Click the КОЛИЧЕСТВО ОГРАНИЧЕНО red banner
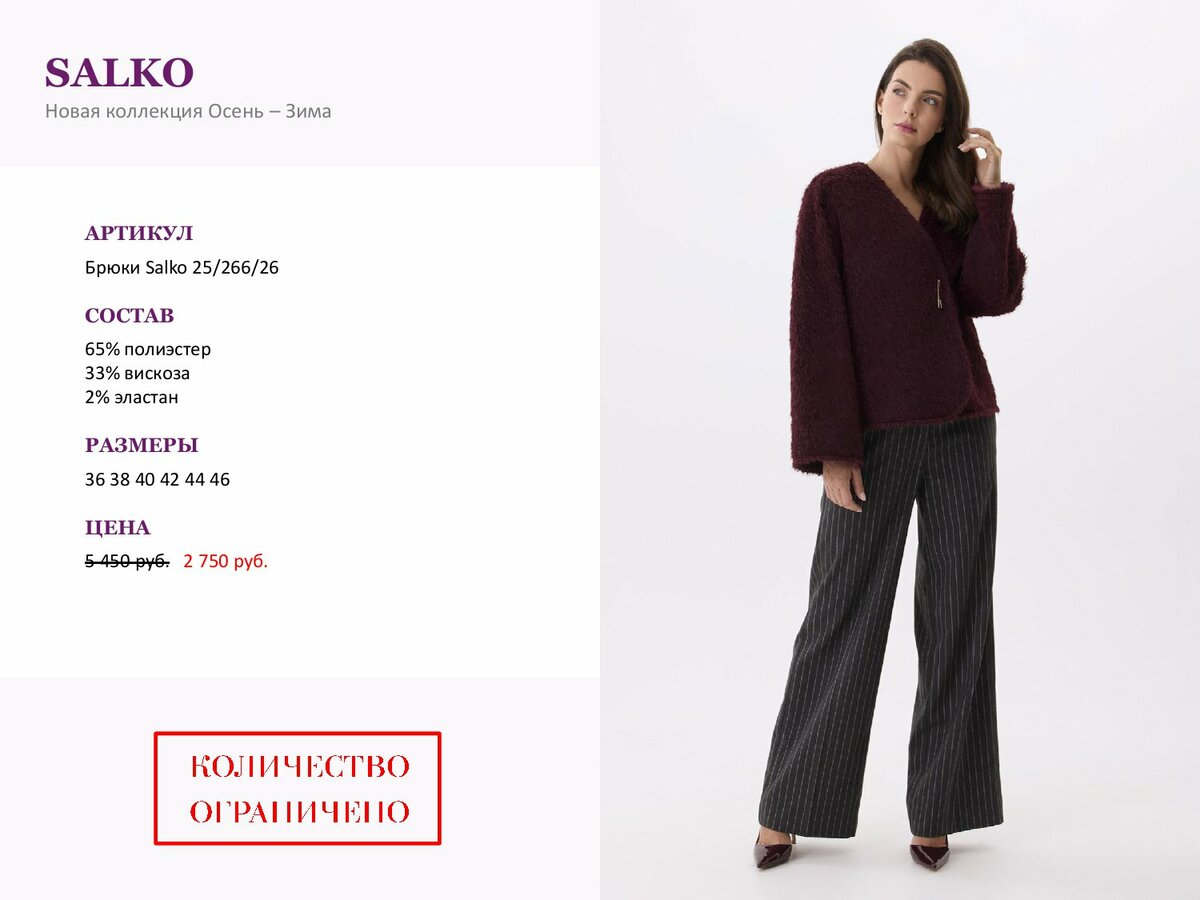Screen dimensions: 1200x900 [x=298, y=789]
